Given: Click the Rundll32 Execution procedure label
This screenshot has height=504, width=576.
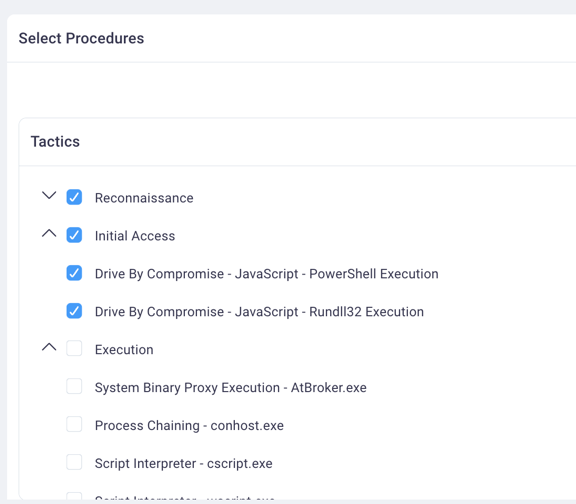Looking at the screenshot, I should pos(259,312).
